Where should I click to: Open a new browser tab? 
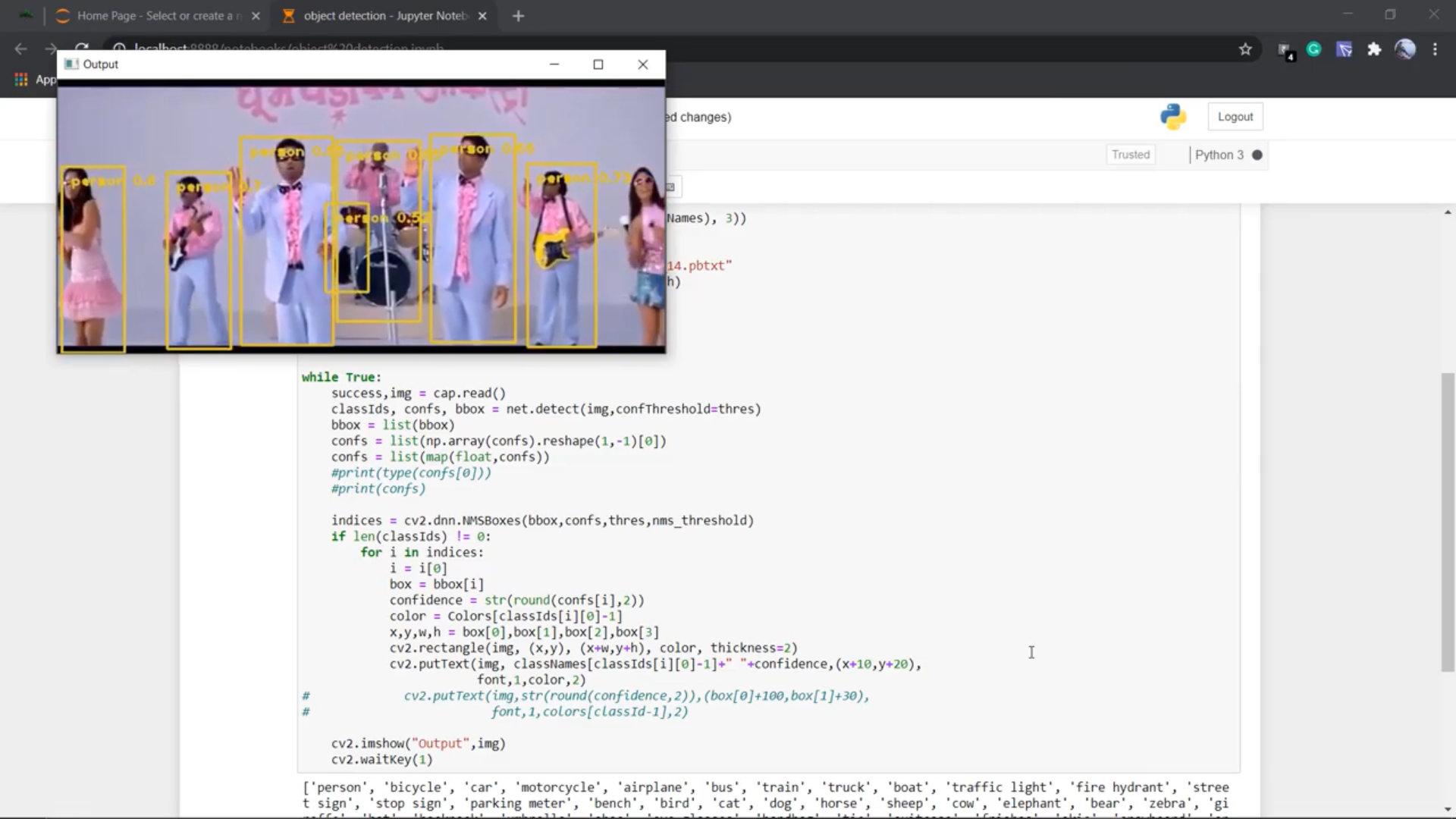coord(518,16)
